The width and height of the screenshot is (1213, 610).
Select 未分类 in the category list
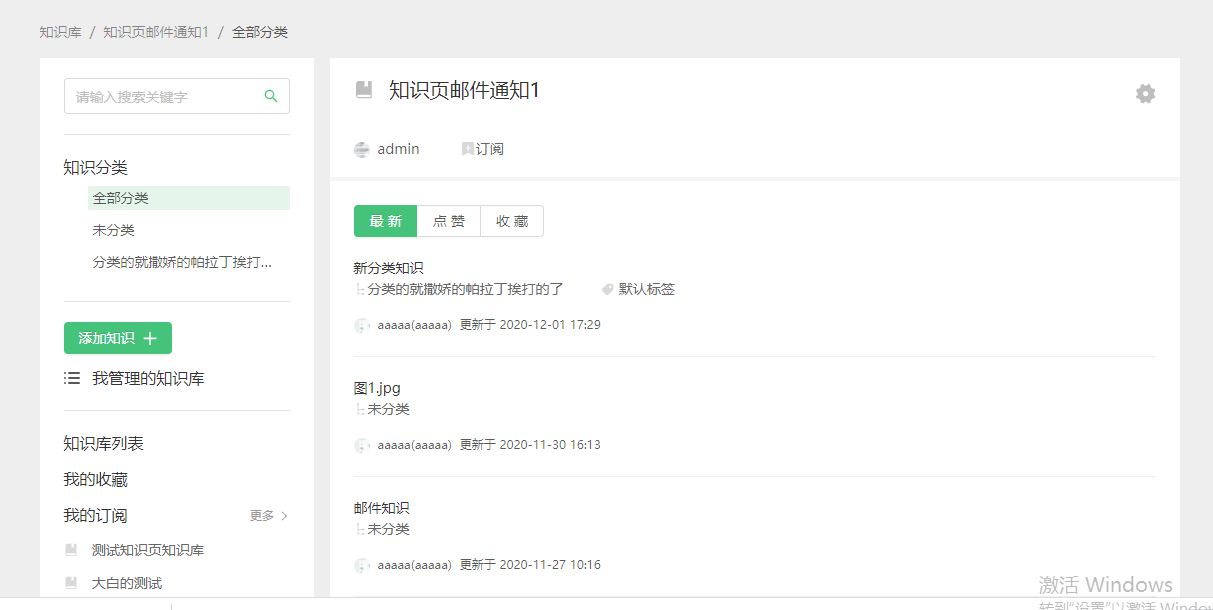coord(113,230)
